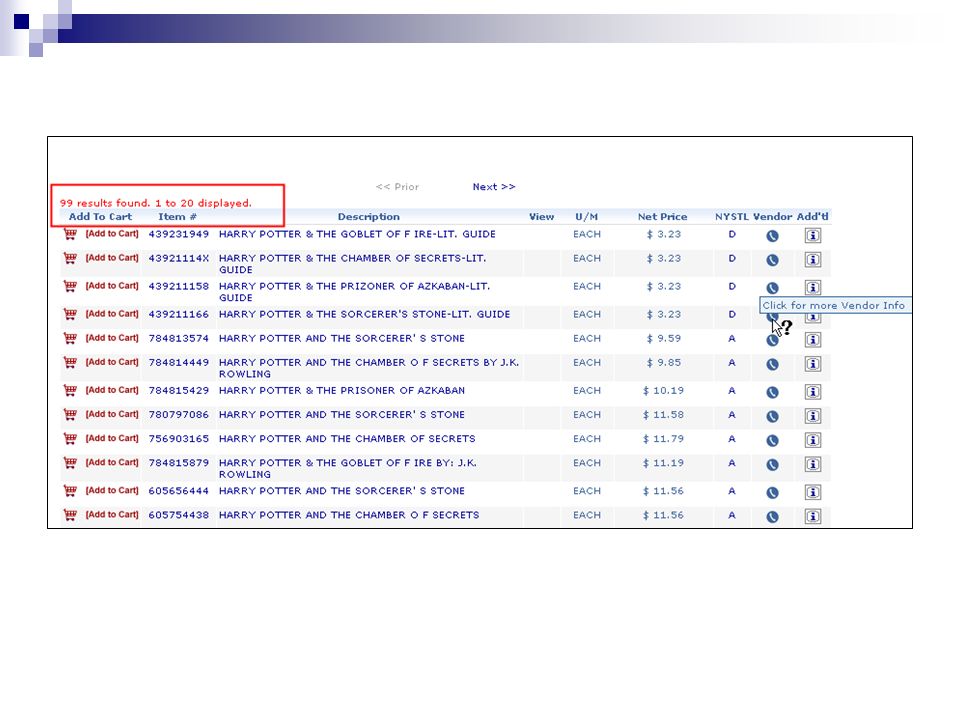Select item number 784813574
960x720 pixels.
pos(179,338)
